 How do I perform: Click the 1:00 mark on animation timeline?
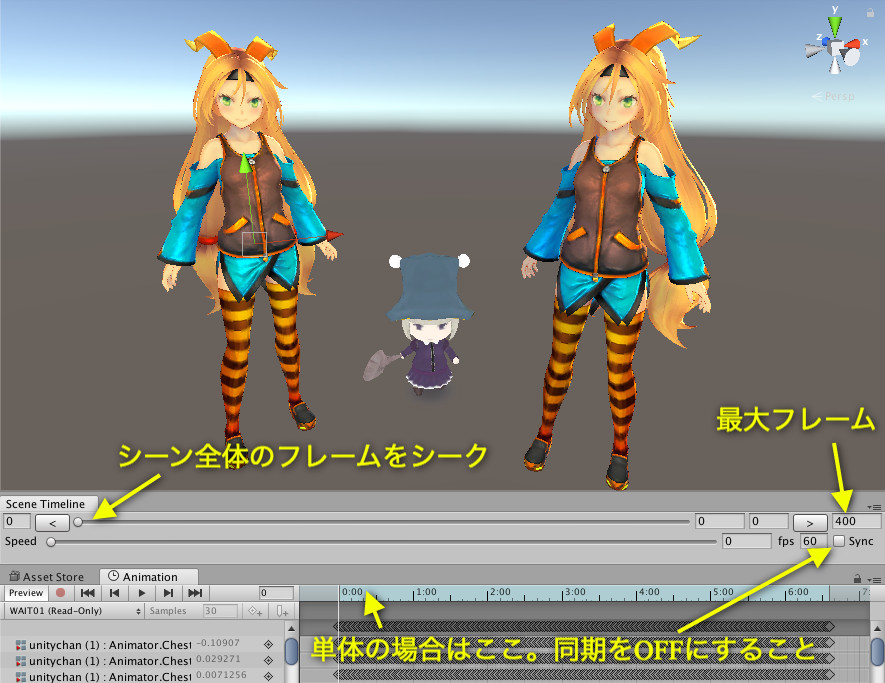pos(426,592)
